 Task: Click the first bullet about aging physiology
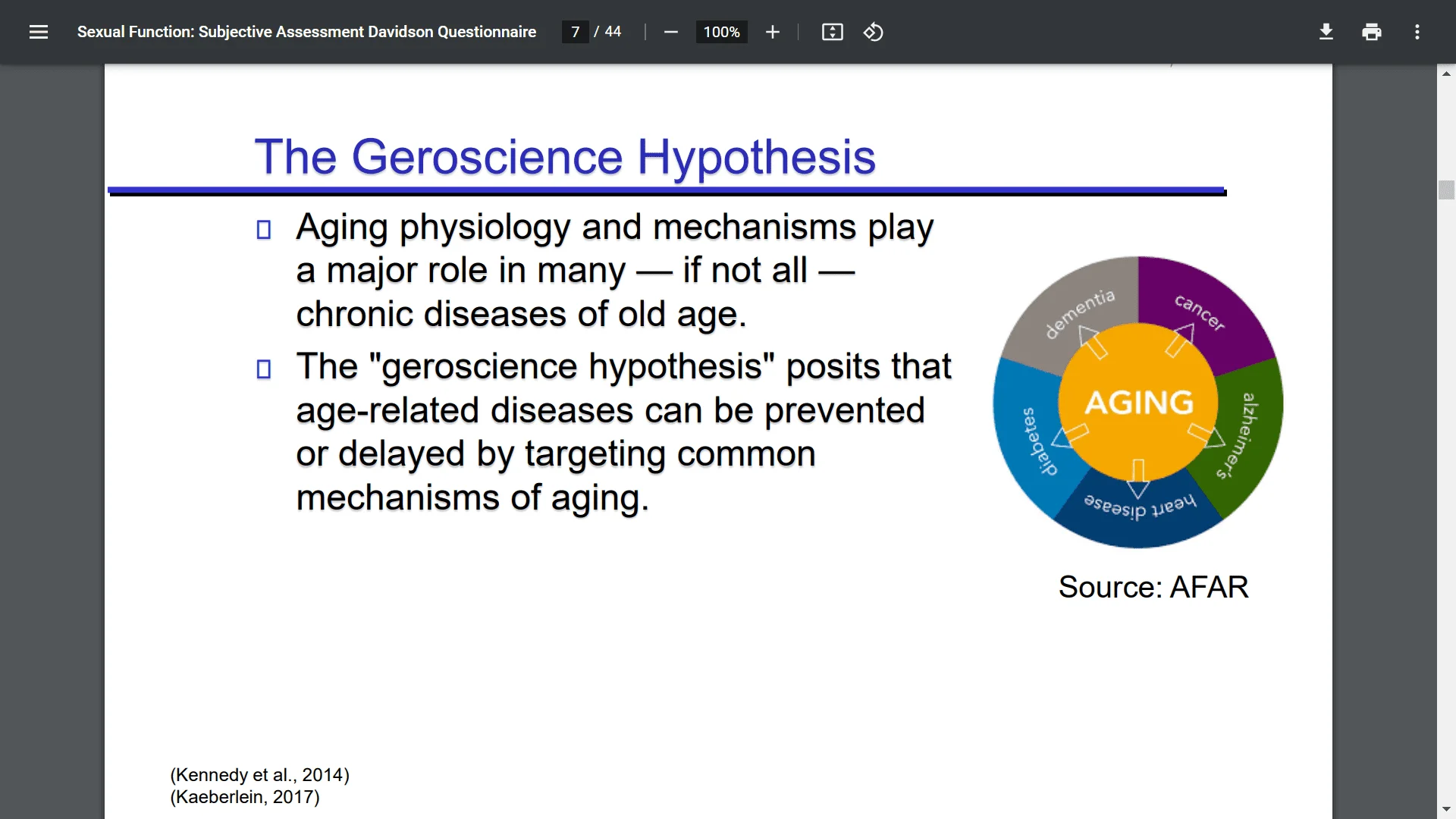point(614,271)
